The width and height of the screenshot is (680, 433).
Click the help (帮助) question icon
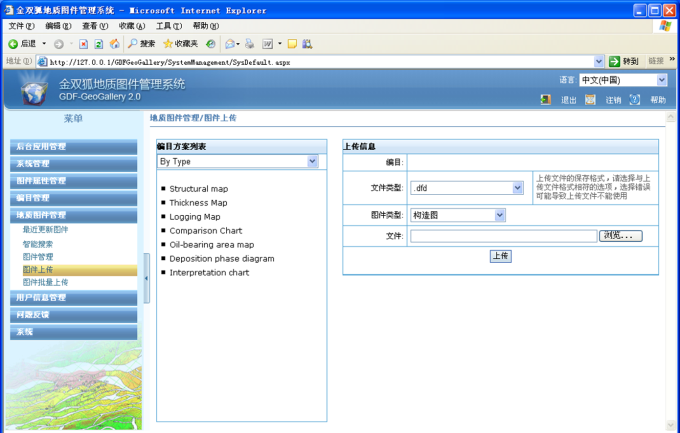point(635,100)
